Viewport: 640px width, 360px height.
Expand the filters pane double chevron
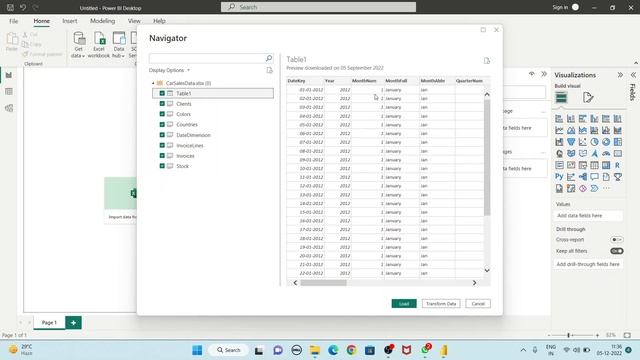tap(544, 74)
